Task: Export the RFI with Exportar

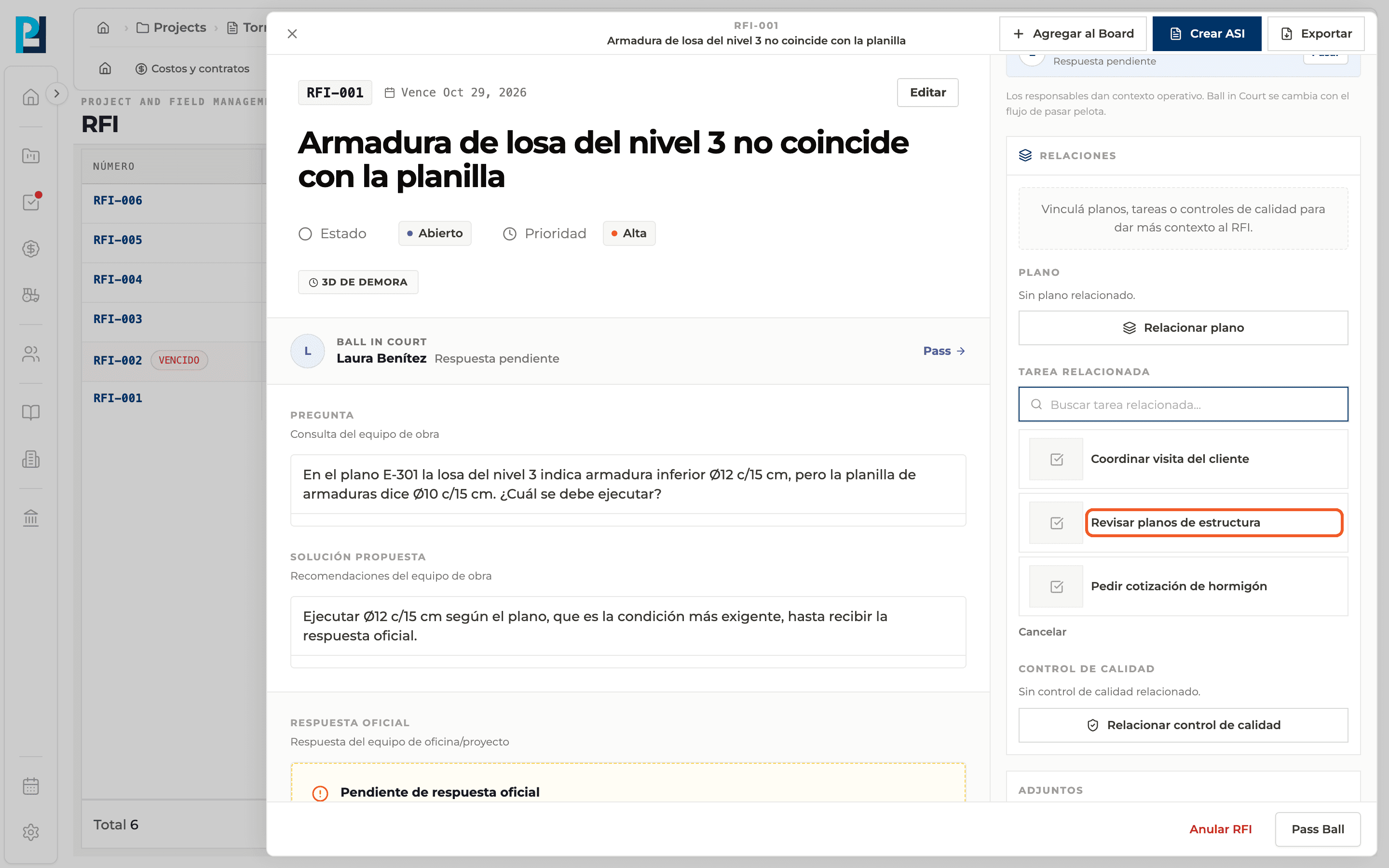Action: click(x=1316, y=34)
